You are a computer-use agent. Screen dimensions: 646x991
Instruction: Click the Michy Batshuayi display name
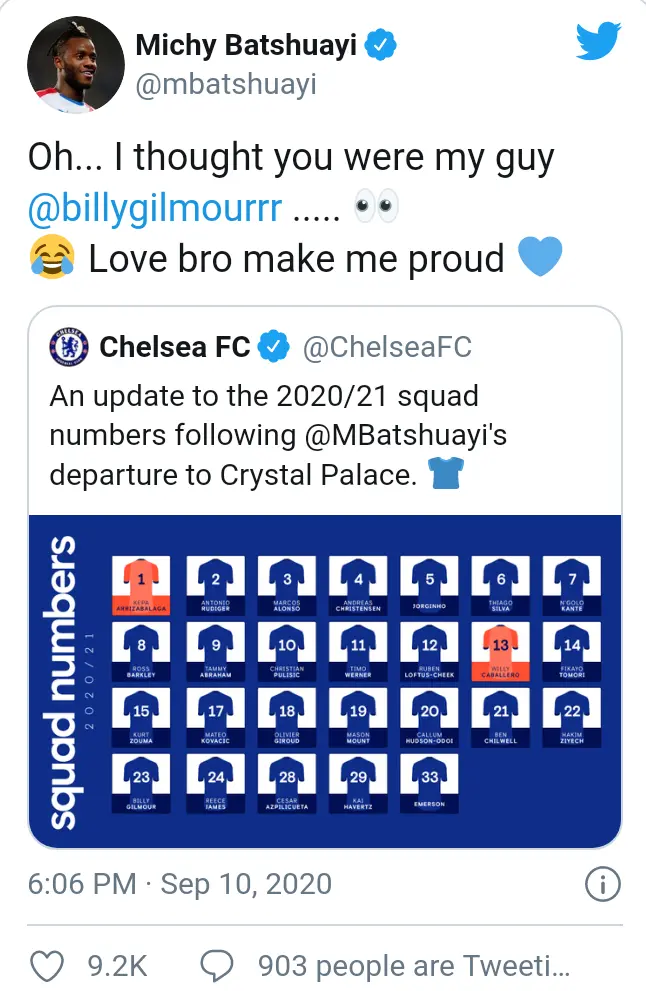[246, 45]
